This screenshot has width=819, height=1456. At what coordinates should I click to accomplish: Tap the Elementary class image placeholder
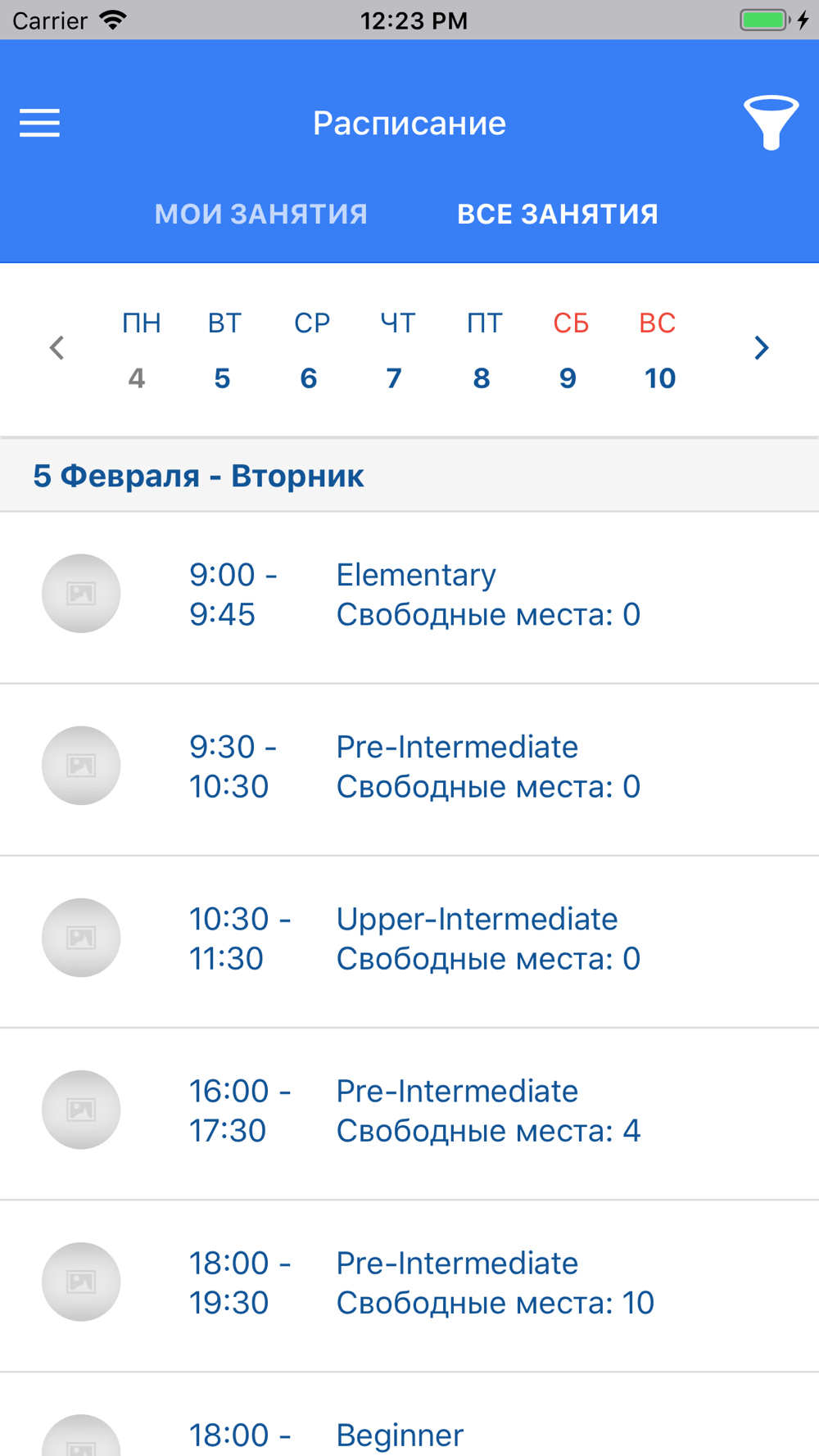[81, 594]
